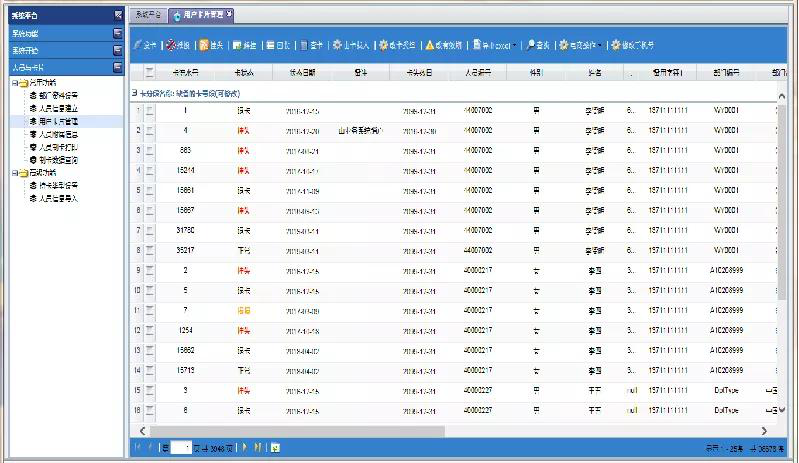Tick the checkbox for row 1
Screen dimensions: 799x463
click(150, 111)
